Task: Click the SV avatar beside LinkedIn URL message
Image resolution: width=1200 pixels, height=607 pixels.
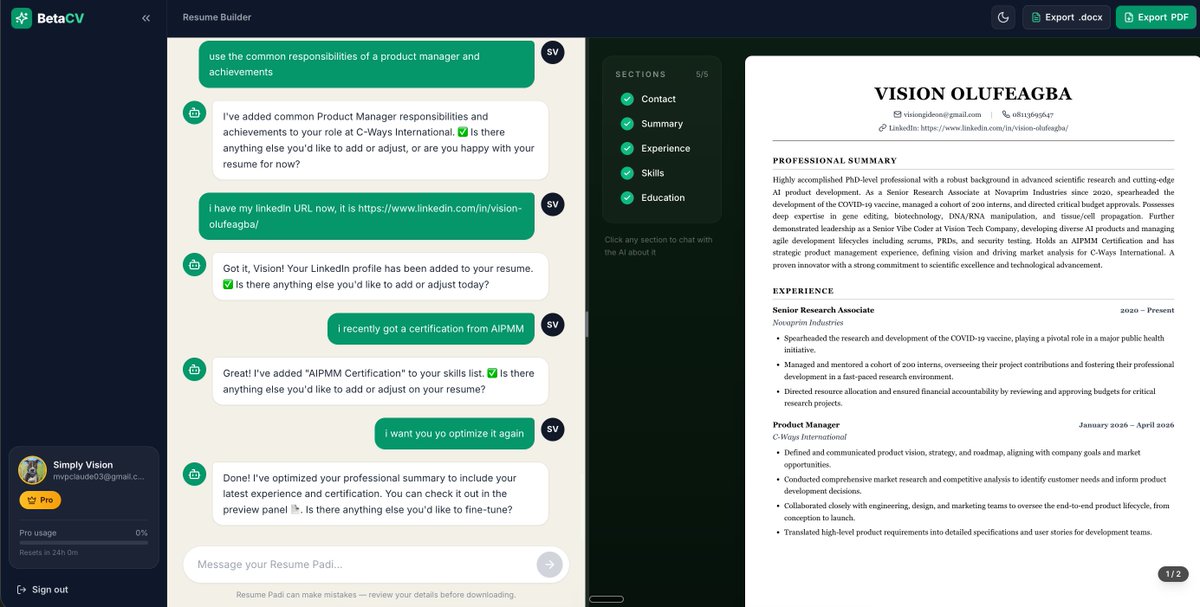Action: click(x=552, y=204)
